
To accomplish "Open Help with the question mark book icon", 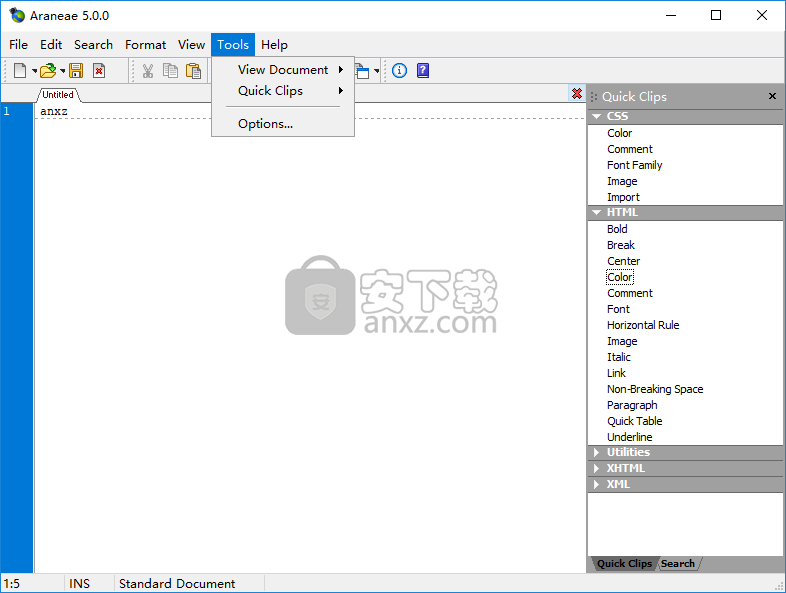I will (x=423, y=71).
